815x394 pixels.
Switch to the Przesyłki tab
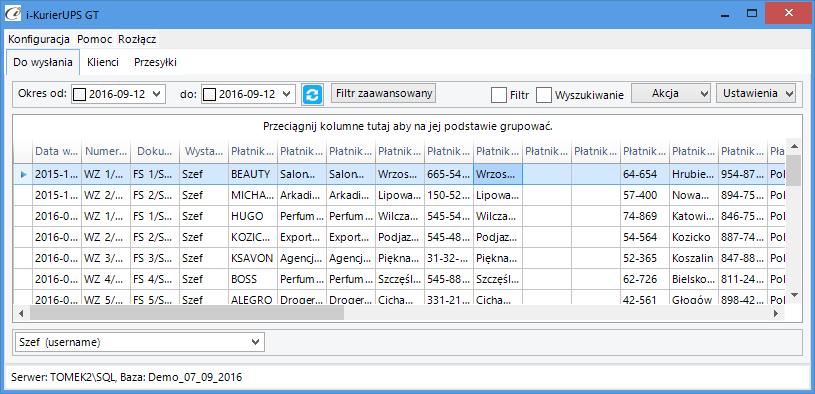point(155,62)
